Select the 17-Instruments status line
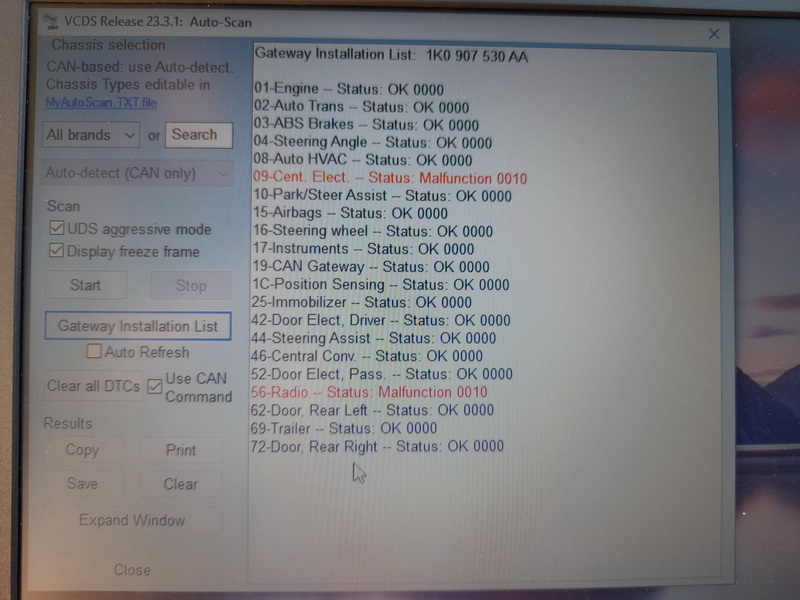This screenshot has width=800, height=600. click(x=363, y=249)
